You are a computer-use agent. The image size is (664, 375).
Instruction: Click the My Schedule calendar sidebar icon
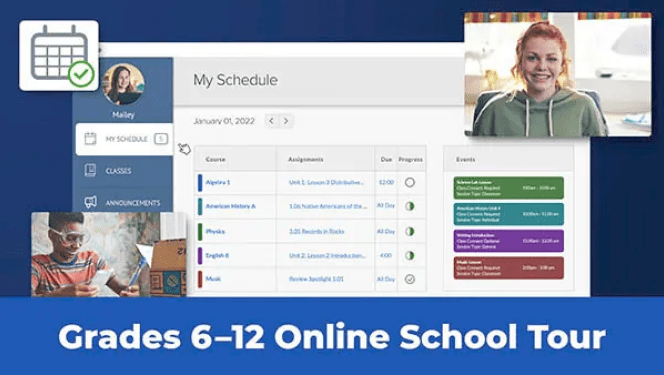(90, 139)
